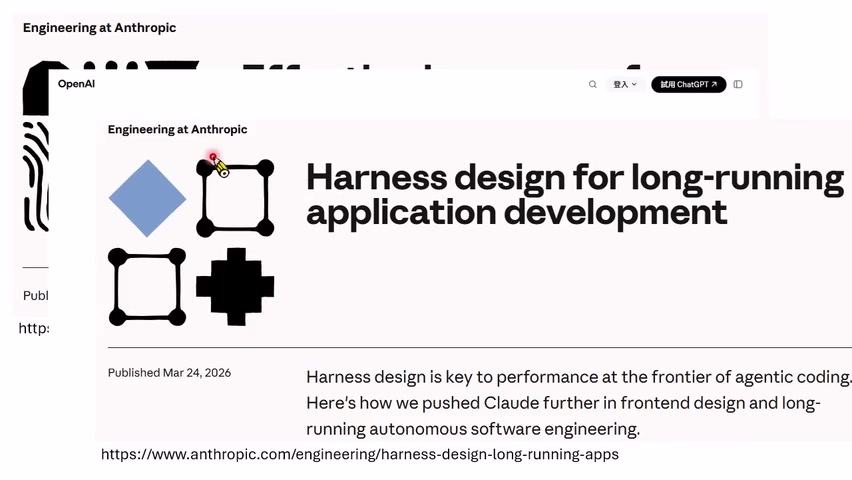Click back window 'Engineering at Anthropic' header

click(99, 28)
